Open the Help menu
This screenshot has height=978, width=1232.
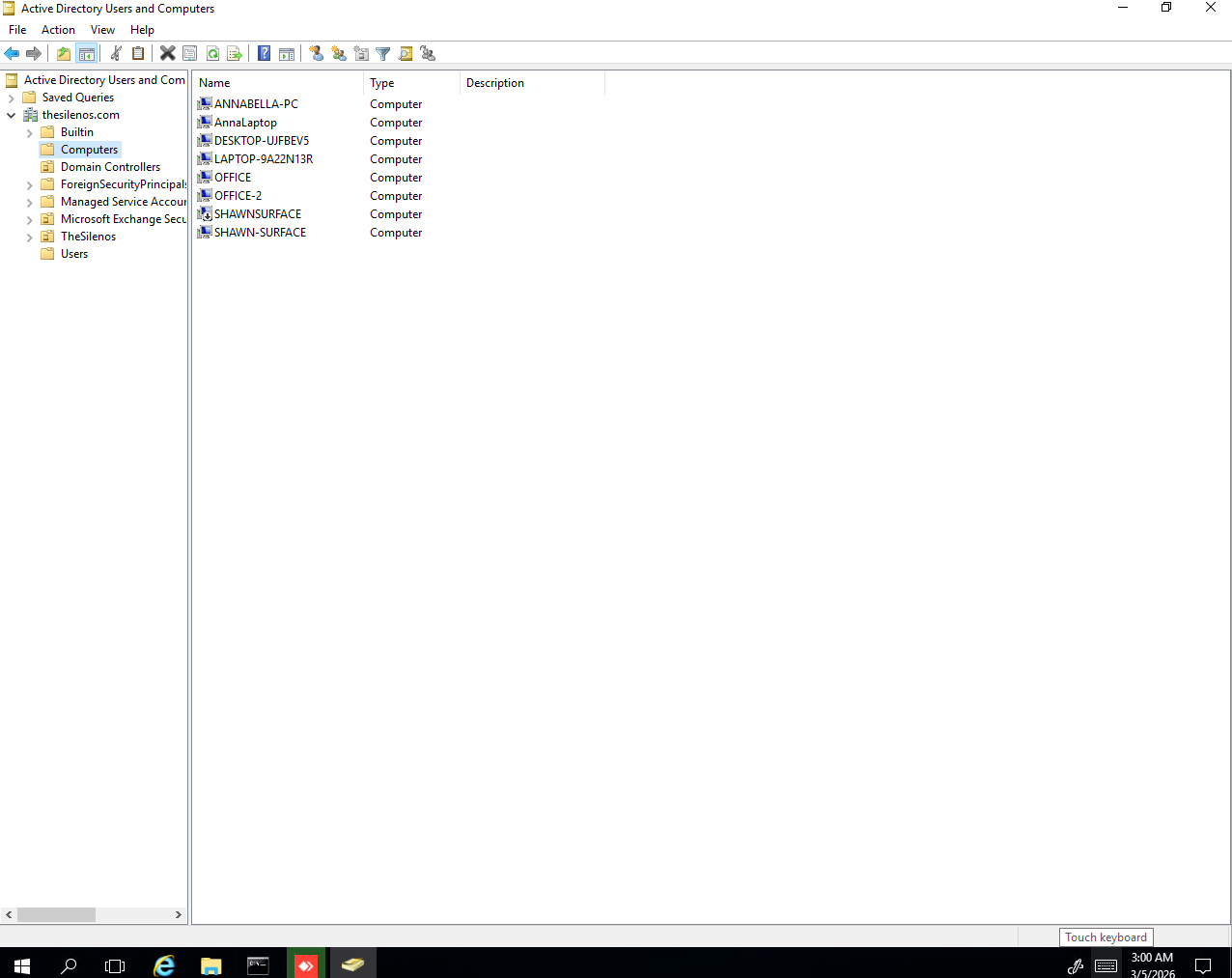coord(142,30)
